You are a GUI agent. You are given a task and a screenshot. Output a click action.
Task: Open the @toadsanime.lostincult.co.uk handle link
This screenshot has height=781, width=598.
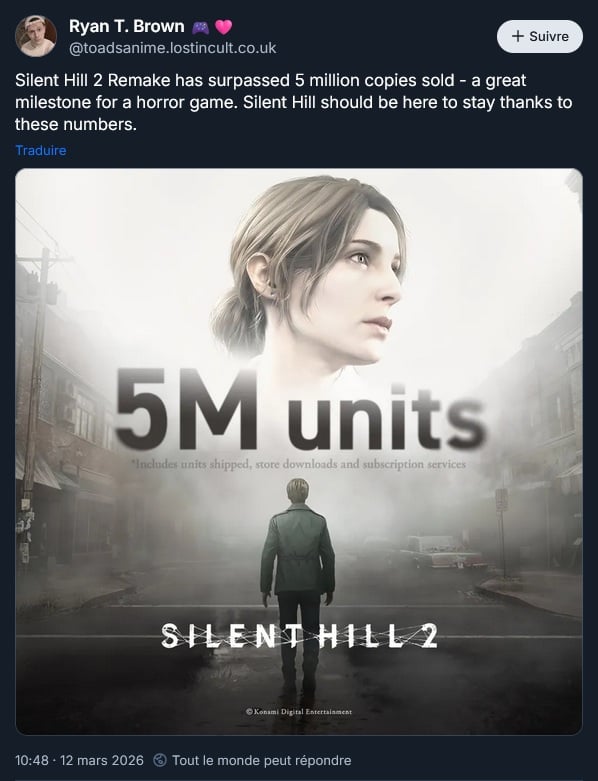pos(172,48)
